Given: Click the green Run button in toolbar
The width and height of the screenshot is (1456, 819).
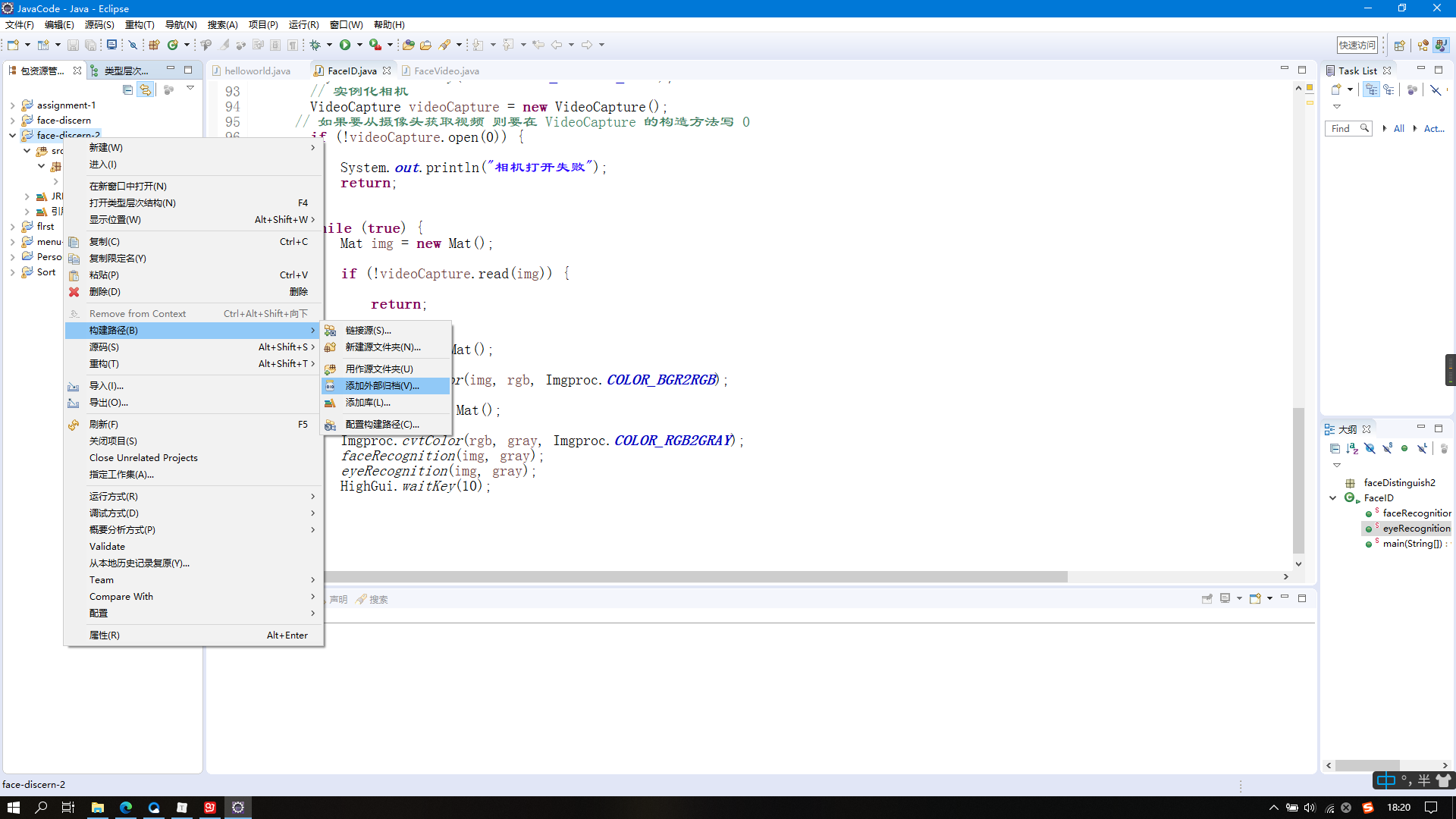Looking at the screenshot, I should [x=345, y=45].
